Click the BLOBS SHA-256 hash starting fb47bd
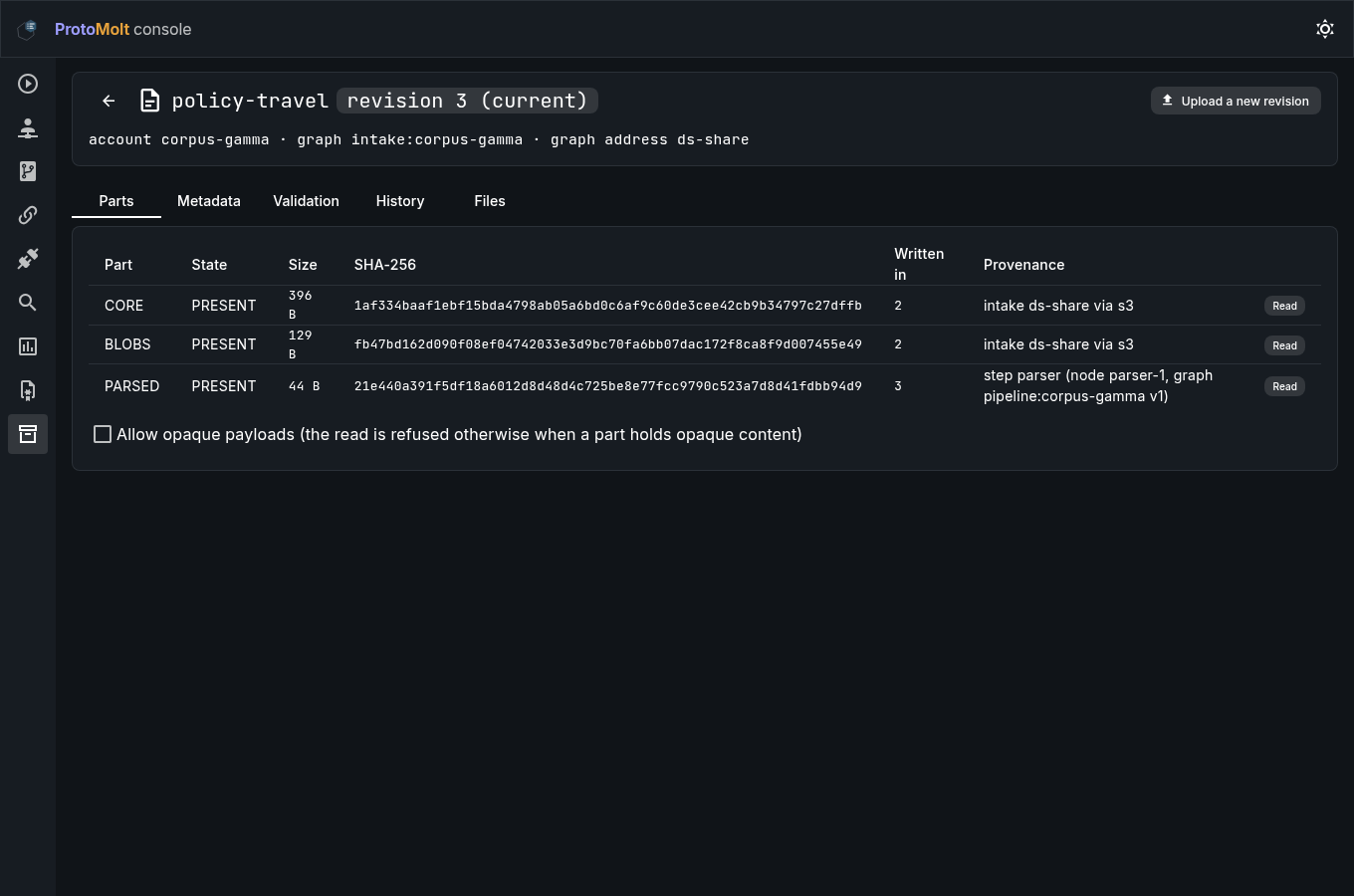This screenshot has width=1354, height=896. tap(608, 344)
